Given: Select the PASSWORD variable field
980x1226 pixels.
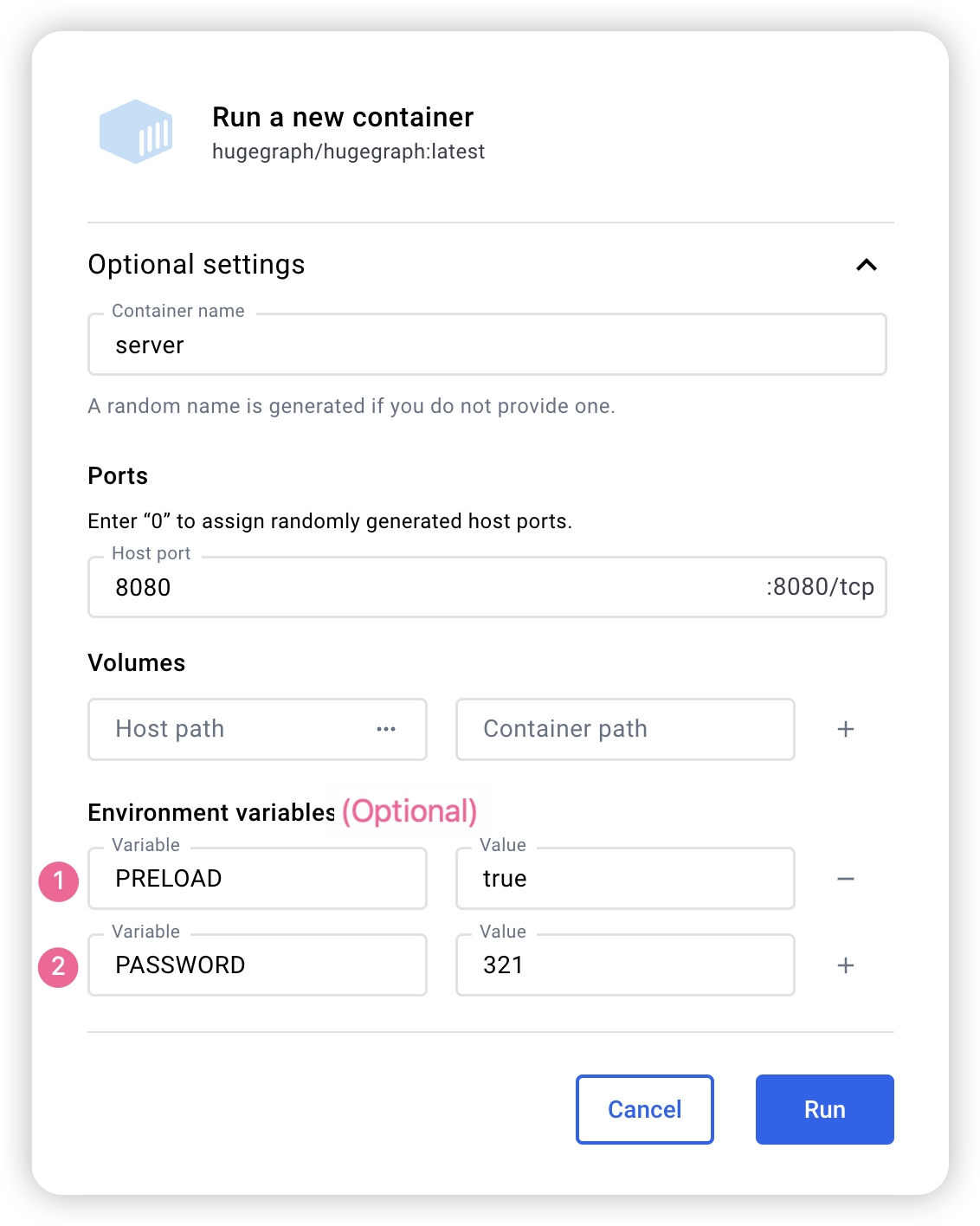Looking at the screenshot, I should (257, 965).
